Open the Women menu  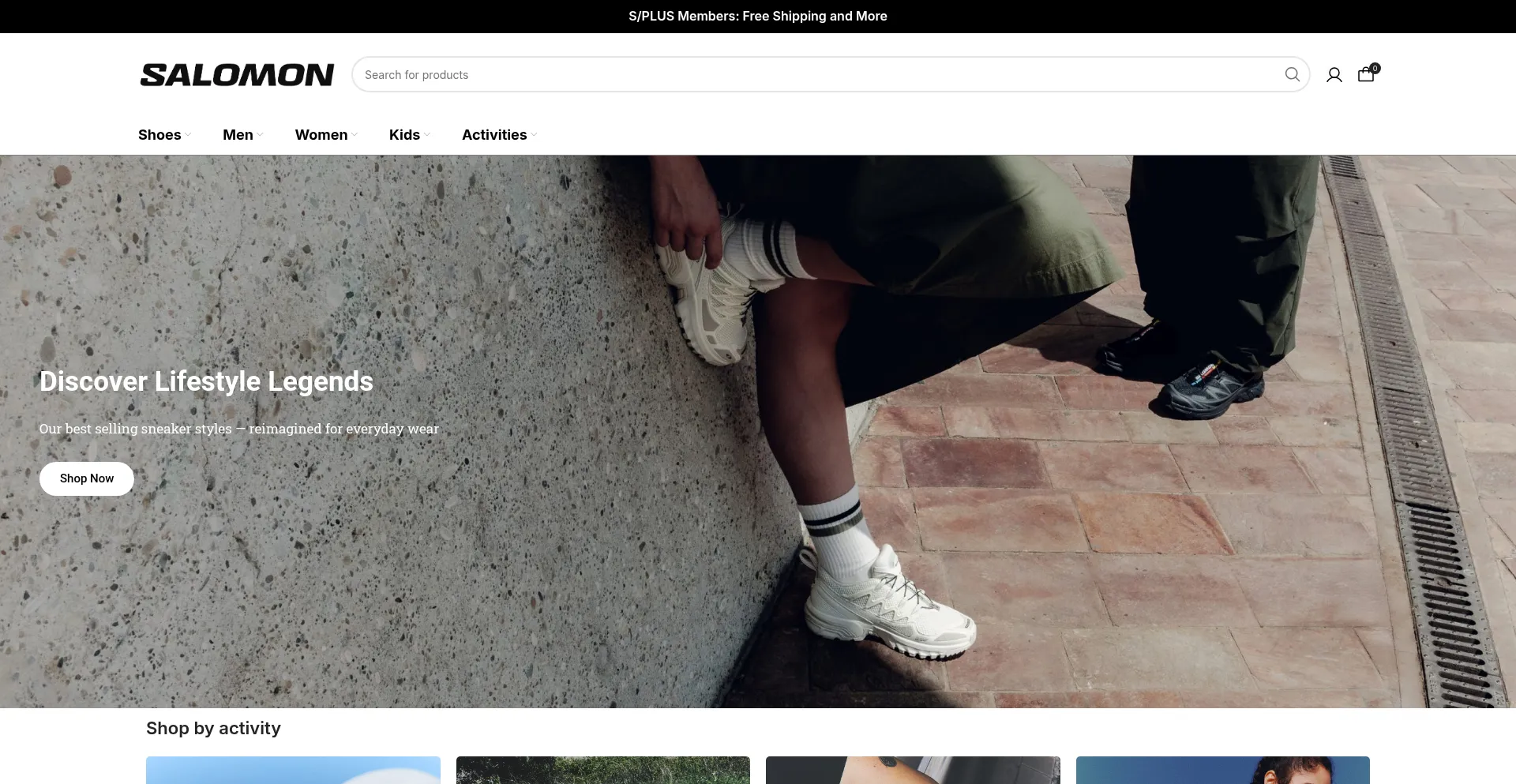[321, 135]
